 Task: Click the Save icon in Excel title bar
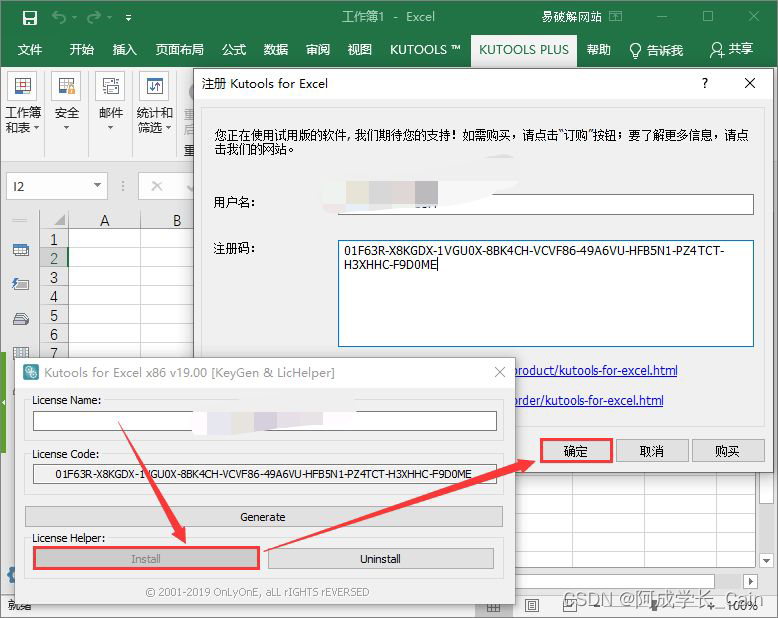pos(30,18)
